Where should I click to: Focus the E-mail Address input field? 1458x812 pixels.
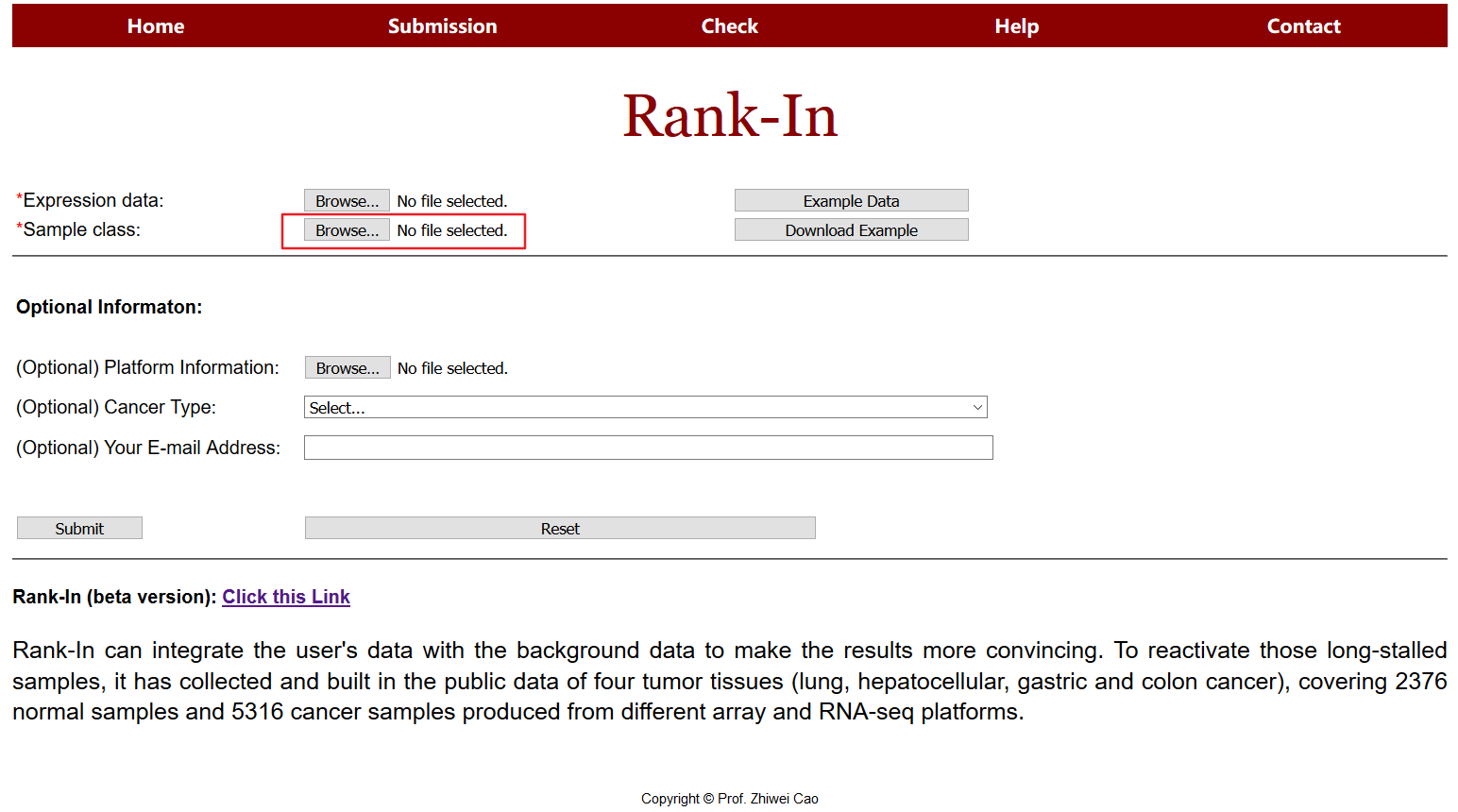click(649, 448)
